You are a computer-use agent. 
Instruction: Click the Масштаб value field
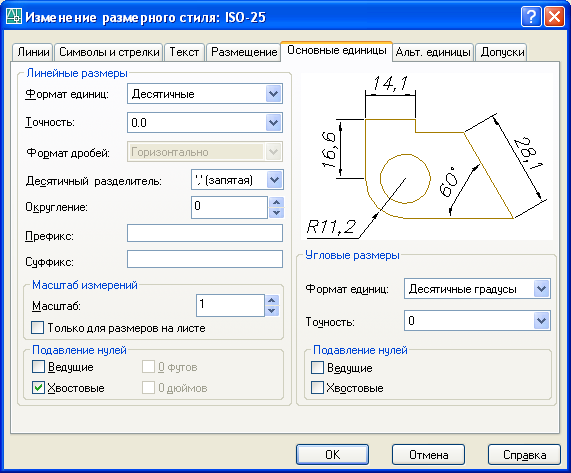(230, 305)
